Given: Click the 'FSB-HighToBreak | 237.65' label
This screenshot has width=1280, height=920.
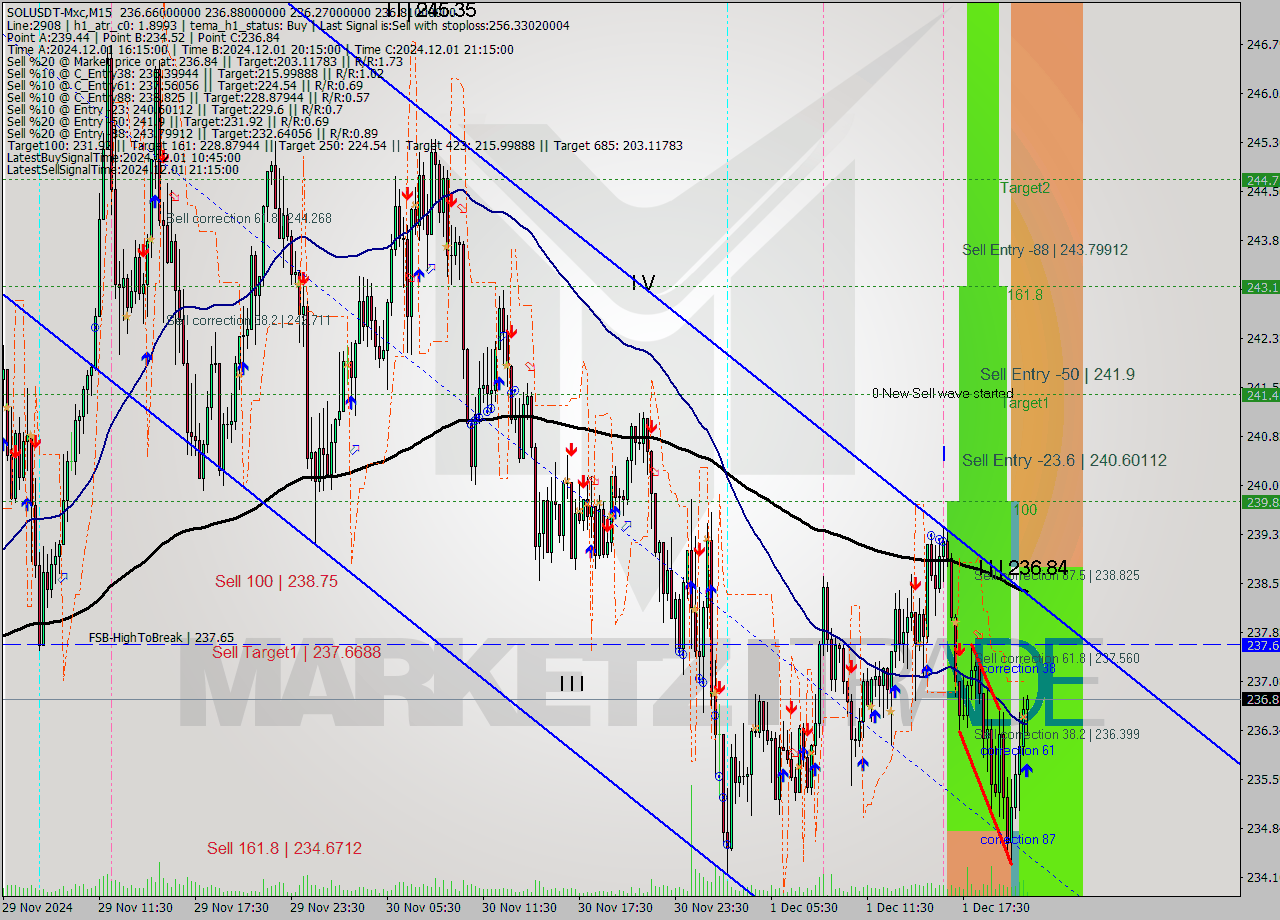Looking at the screenshot, I should pyautogui.click(x=161, y=637).
